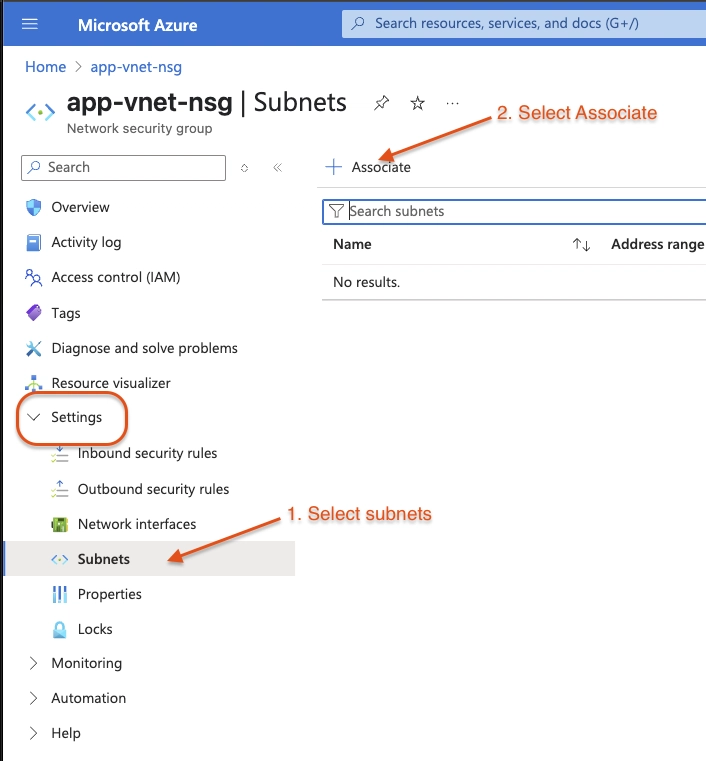Open the Activity log page
706x761 pixels.
(86, 242)
